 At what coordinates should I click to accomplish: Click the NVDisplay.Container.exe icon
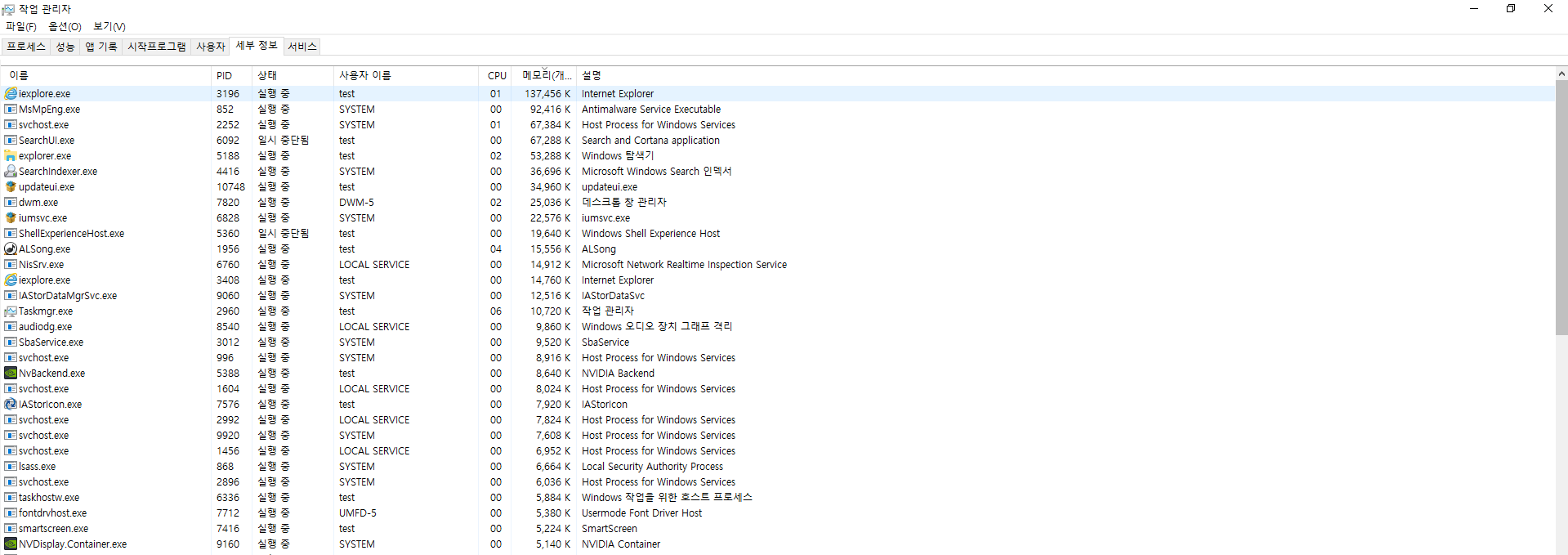pos(11,544)
